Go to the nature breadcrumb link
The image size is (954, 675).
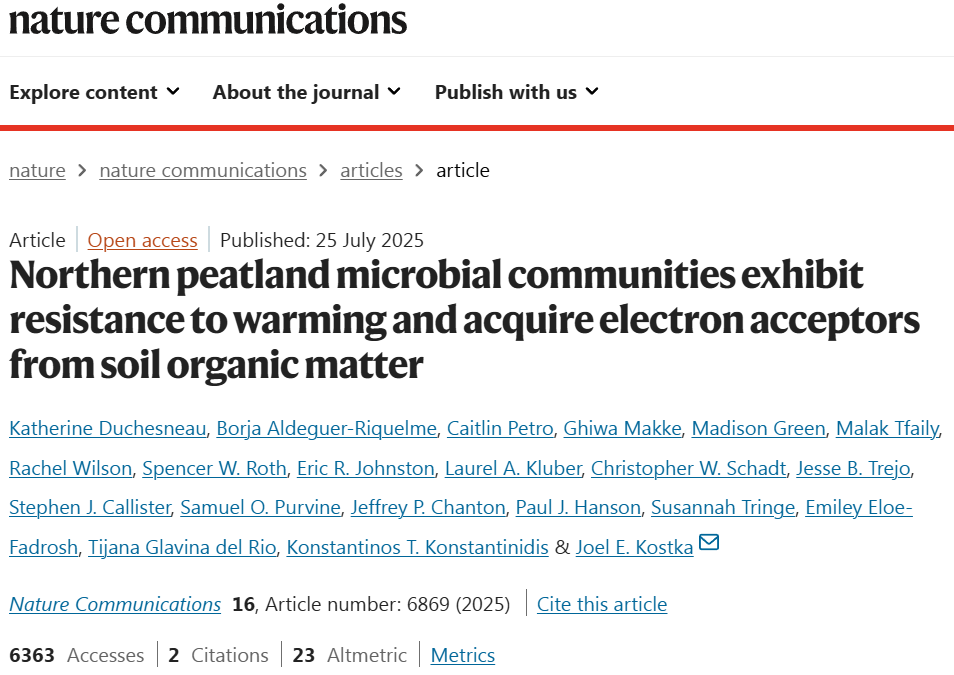(x=37, y=170)
